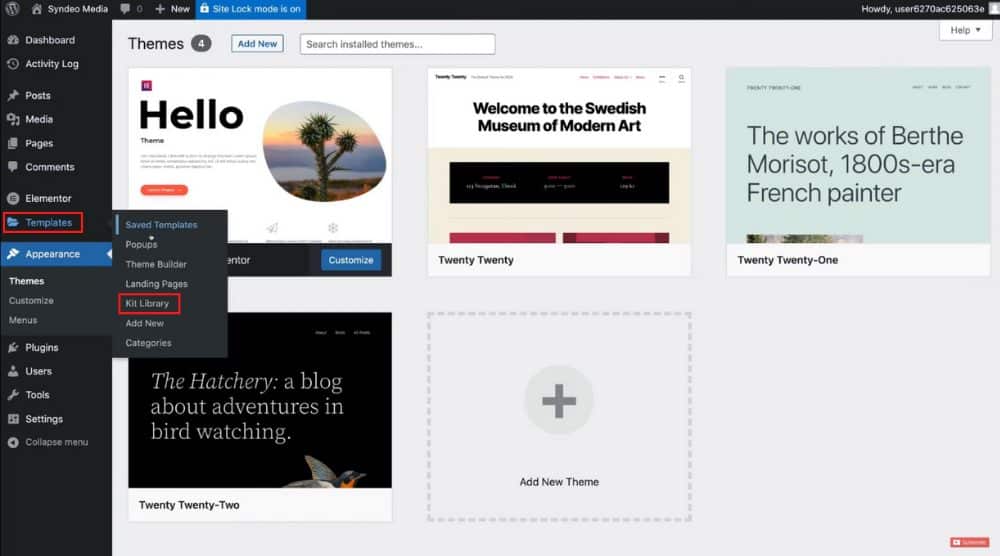Click the Collapse menu arrow icon
Screen dimensions: 1000x556
click(13, 443)
